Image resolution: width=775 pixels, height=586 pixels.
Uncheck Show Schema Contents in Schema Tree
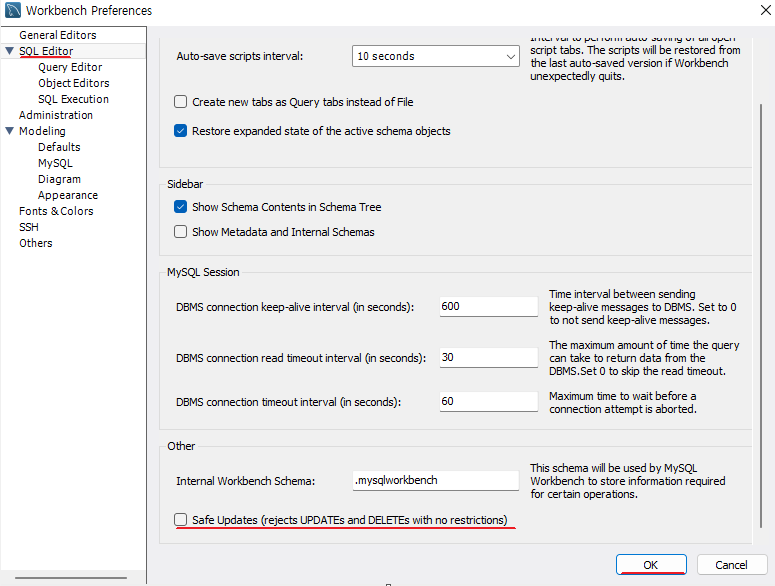click(180, 207)
